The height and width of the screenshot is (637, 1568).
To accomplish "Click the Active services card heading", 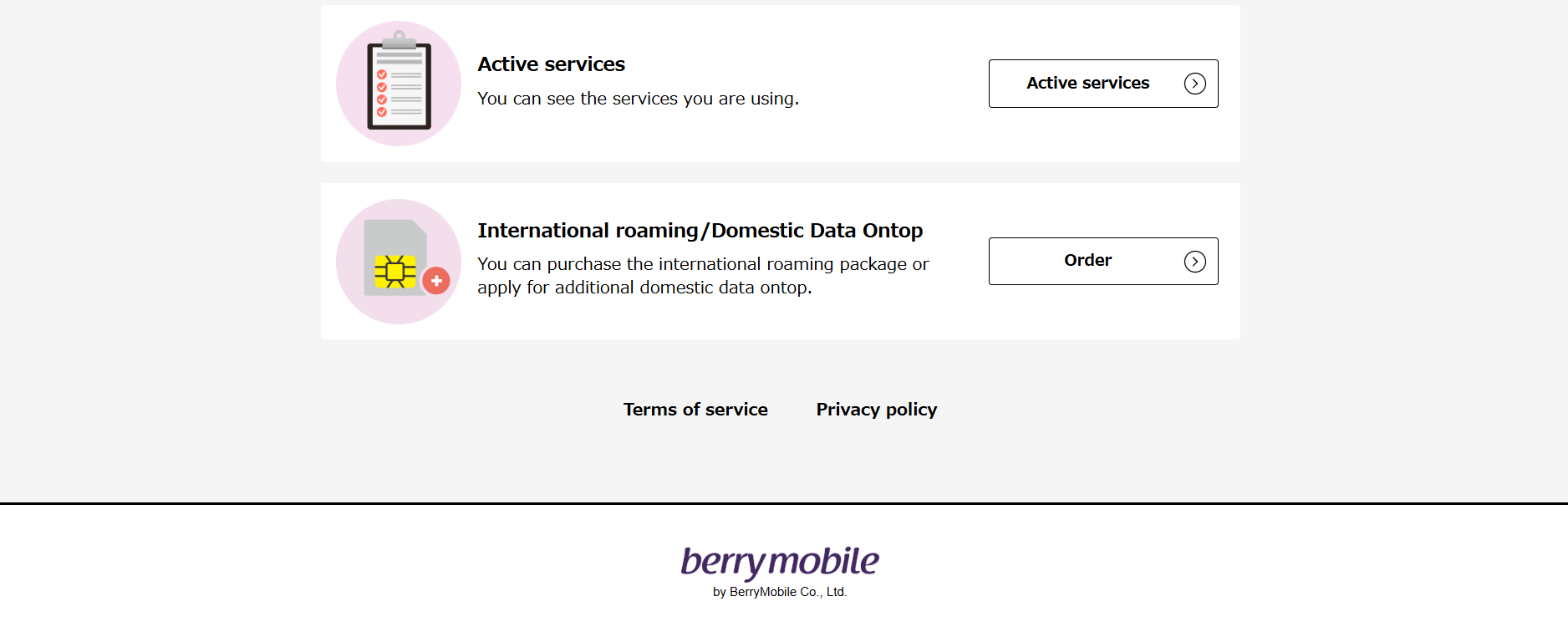I will click(551, 64).
